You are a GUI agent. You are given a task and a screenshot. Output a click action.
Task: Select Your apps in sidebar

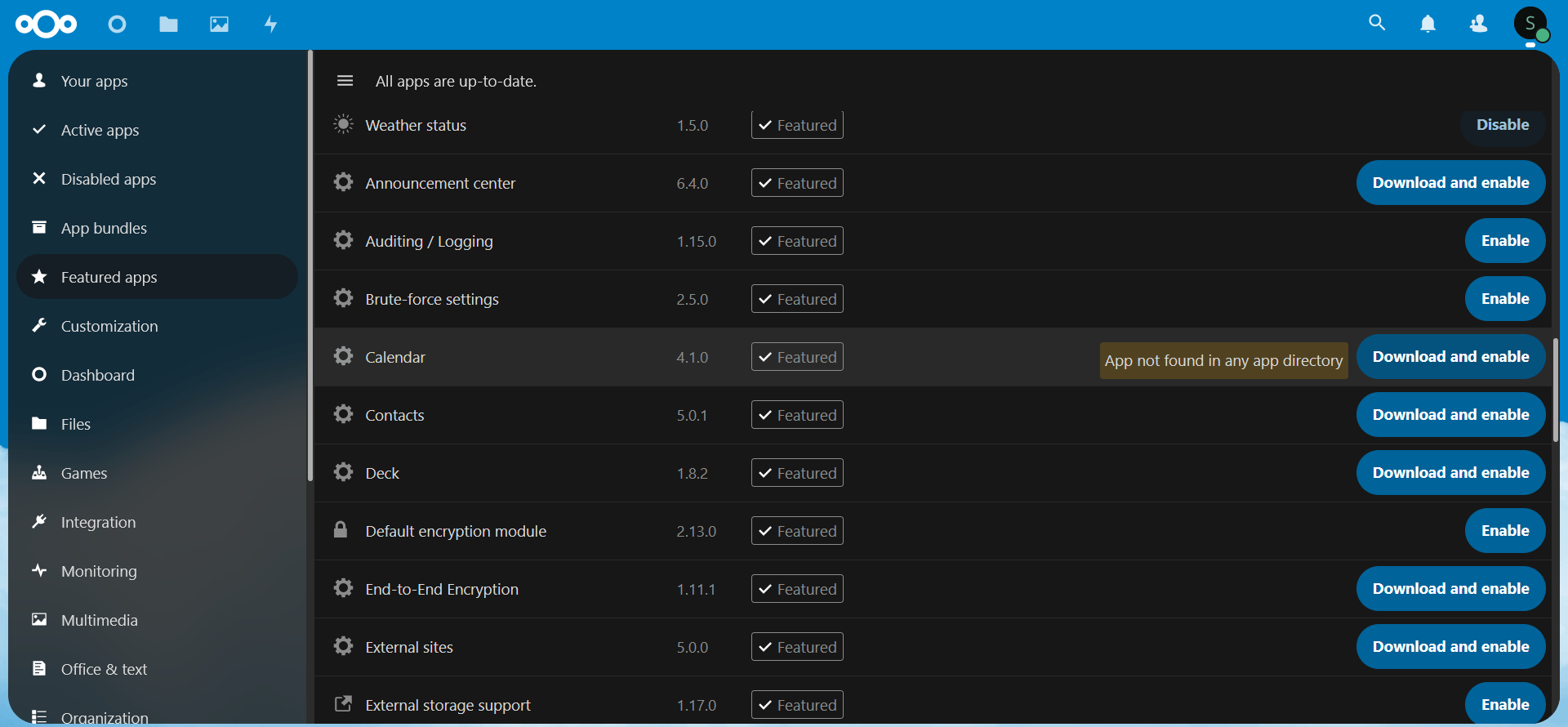[x=157, y=81]
